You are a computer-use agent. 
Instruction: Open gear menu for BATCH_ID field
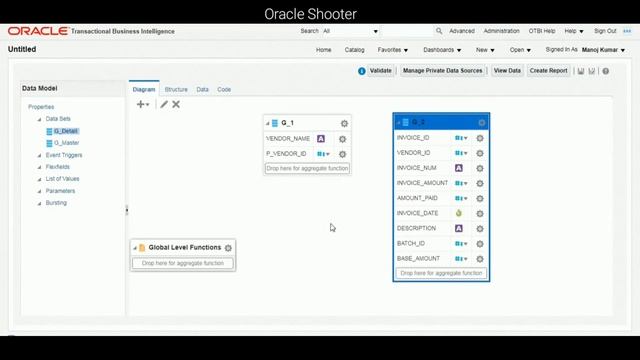point(480,244)
